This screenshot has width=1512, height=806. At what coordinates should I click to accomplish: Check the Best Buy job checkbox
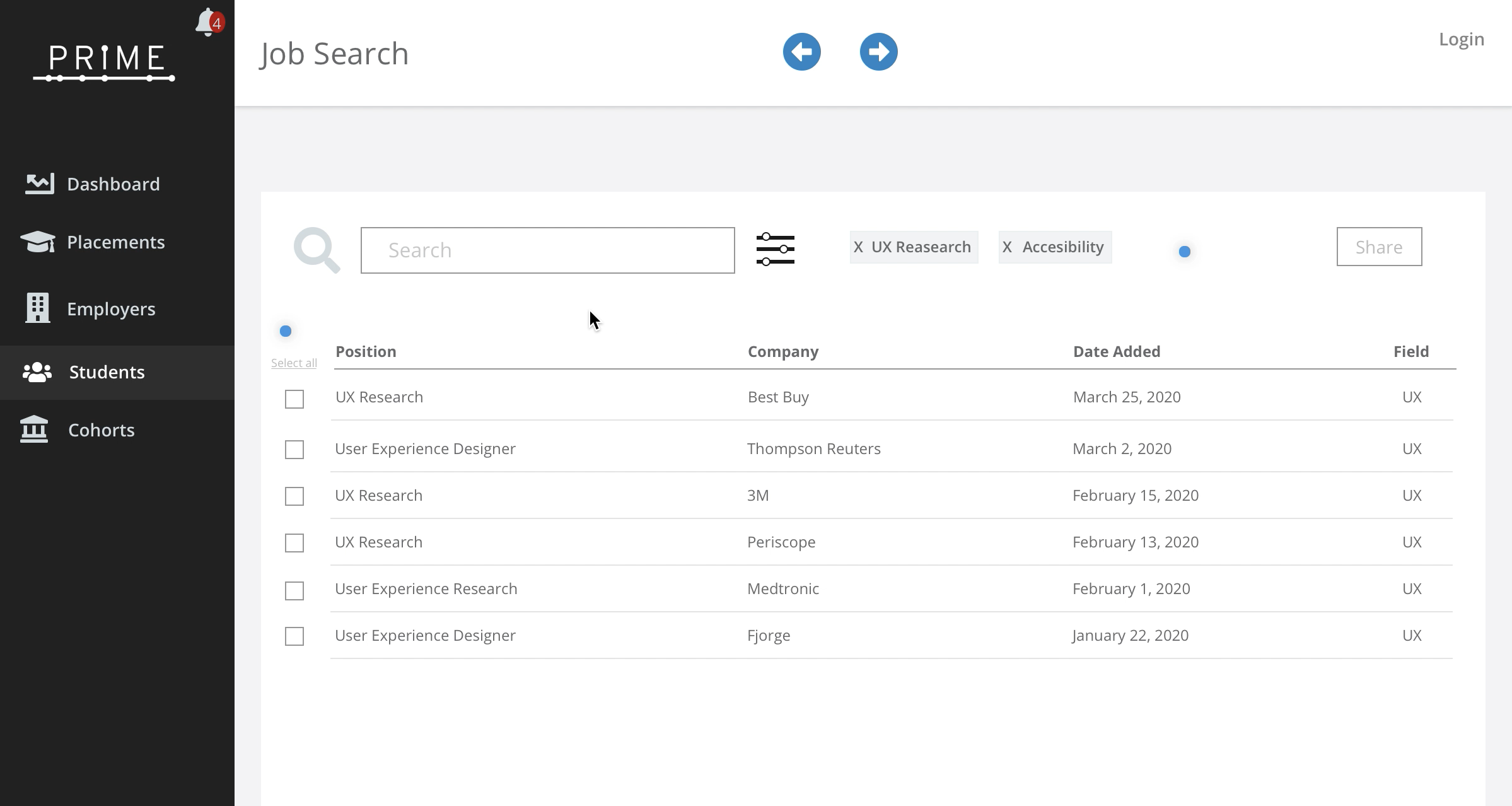[x=294, y=399]
